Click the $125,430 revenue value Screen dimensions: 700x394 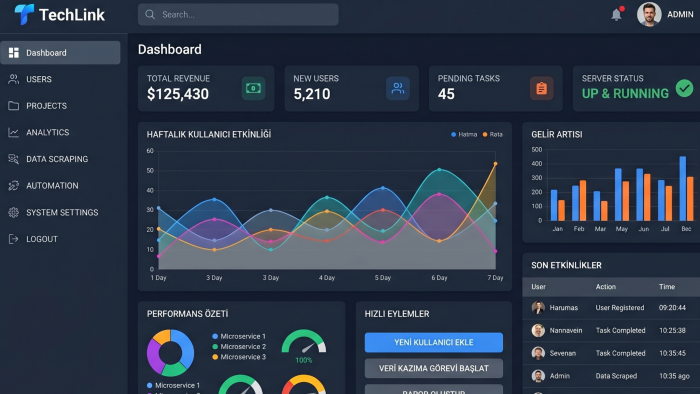pos(178,94)
